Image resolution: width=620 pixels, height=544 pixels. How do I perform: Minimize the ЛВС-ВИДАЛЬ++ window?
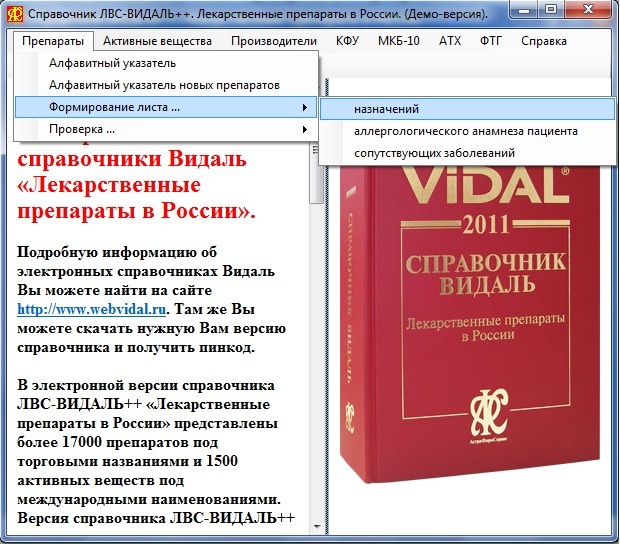524,9
